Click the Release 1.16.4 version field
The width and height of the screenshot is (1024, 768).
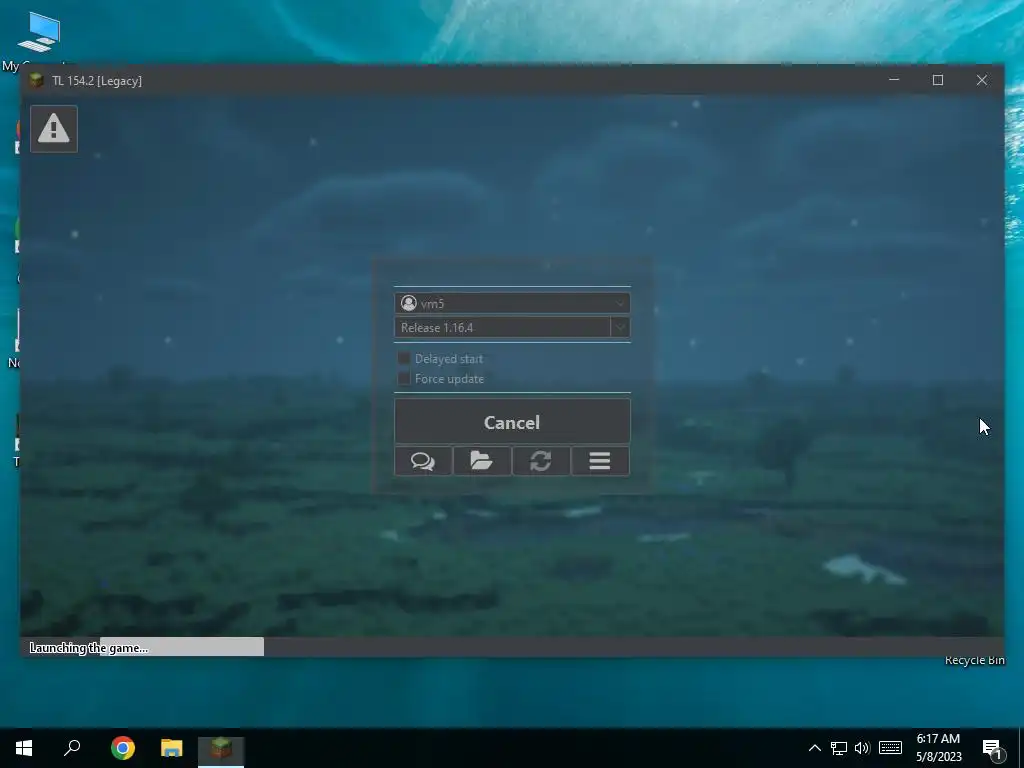pyautogui.click(x=502, y=327)
